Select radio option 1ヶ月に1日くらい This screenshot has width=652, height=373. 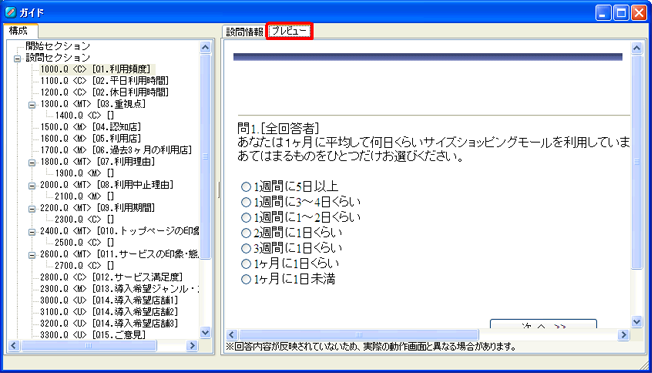click(246, 264)
